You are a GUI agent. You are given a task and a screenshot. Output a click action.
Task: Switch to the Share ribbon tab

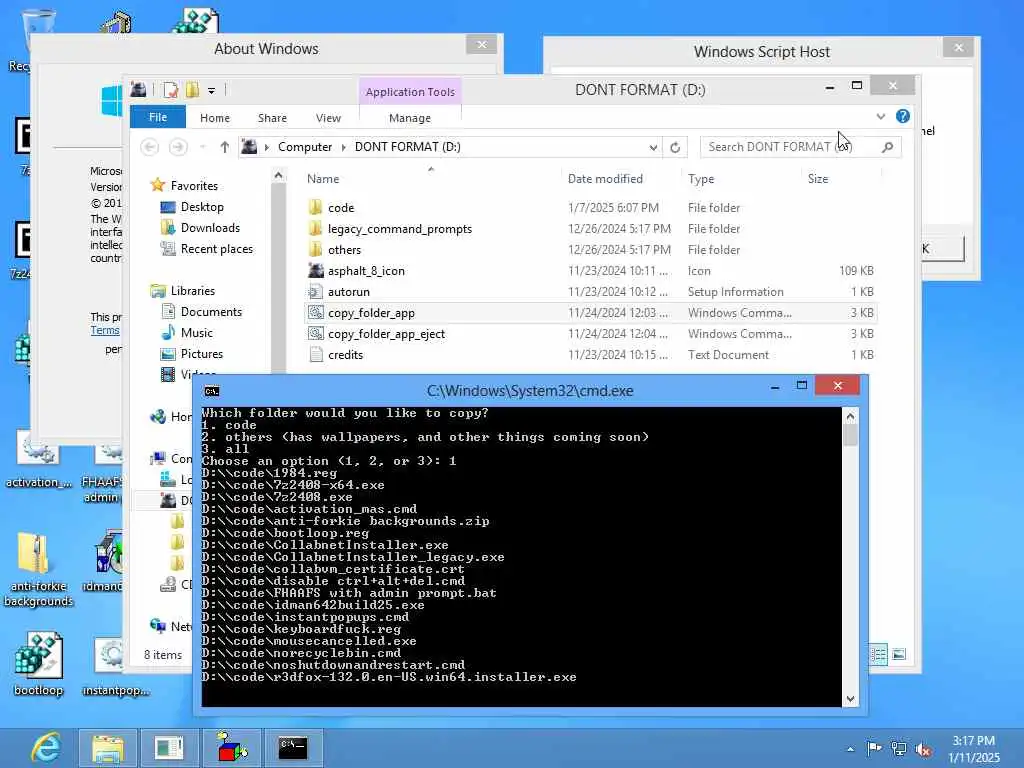tap(272, 118)
